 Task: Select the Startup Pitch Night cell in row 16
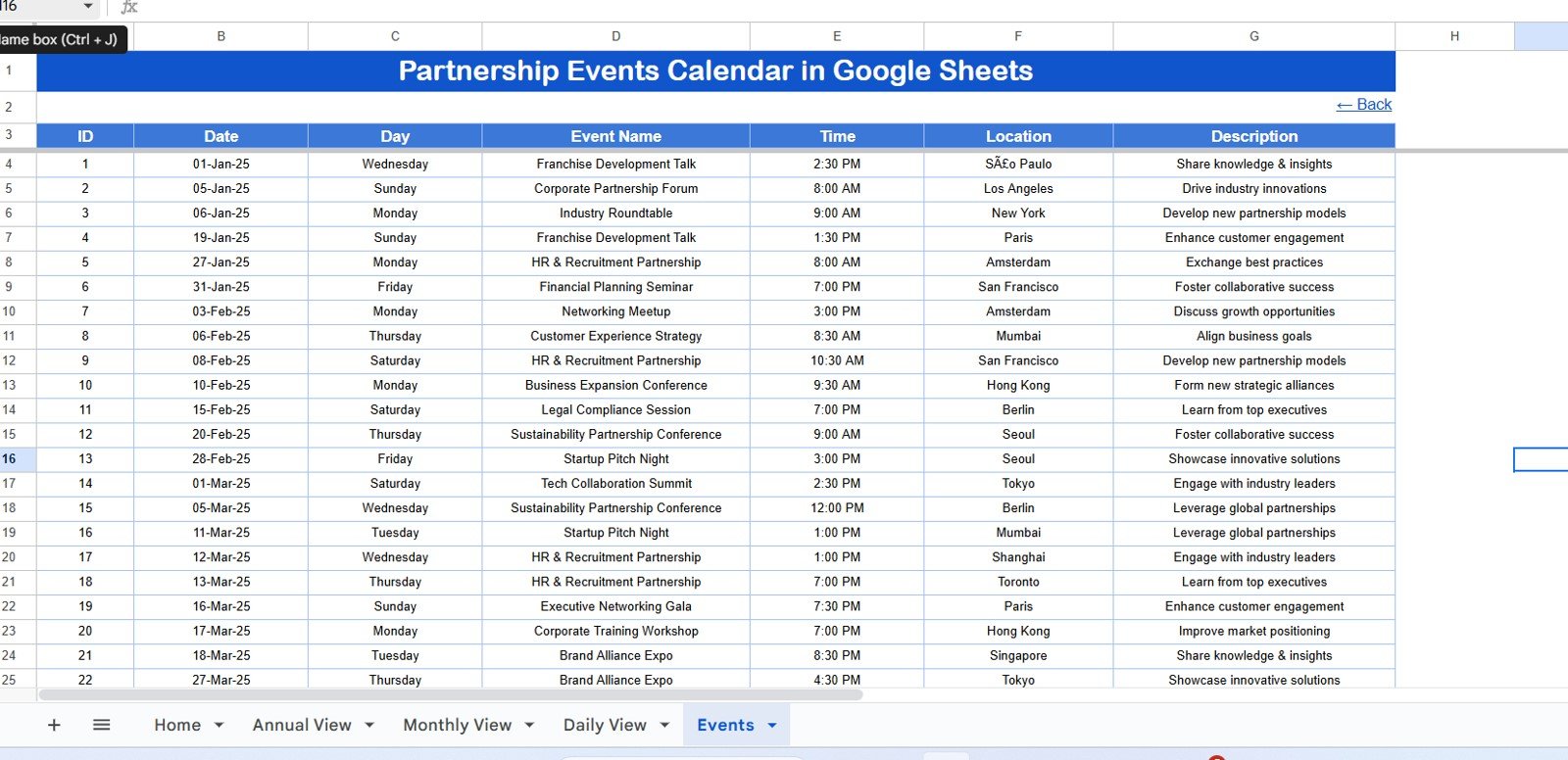615,459
